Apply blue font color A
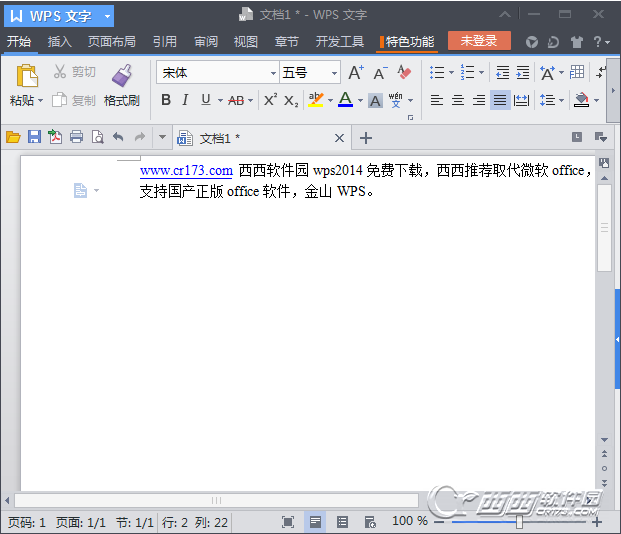 coord(346,100)
